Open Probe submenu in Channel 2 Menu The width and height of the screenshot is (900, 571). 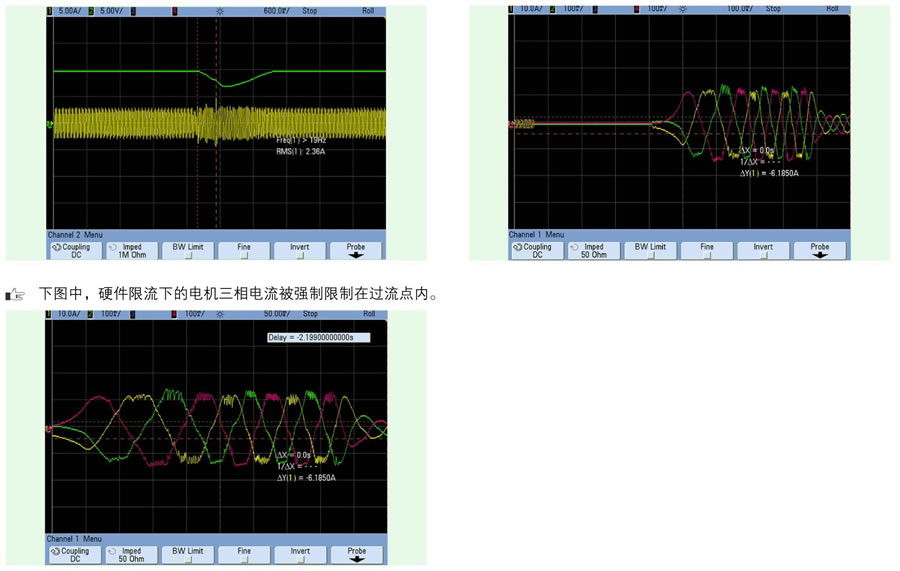356,250
